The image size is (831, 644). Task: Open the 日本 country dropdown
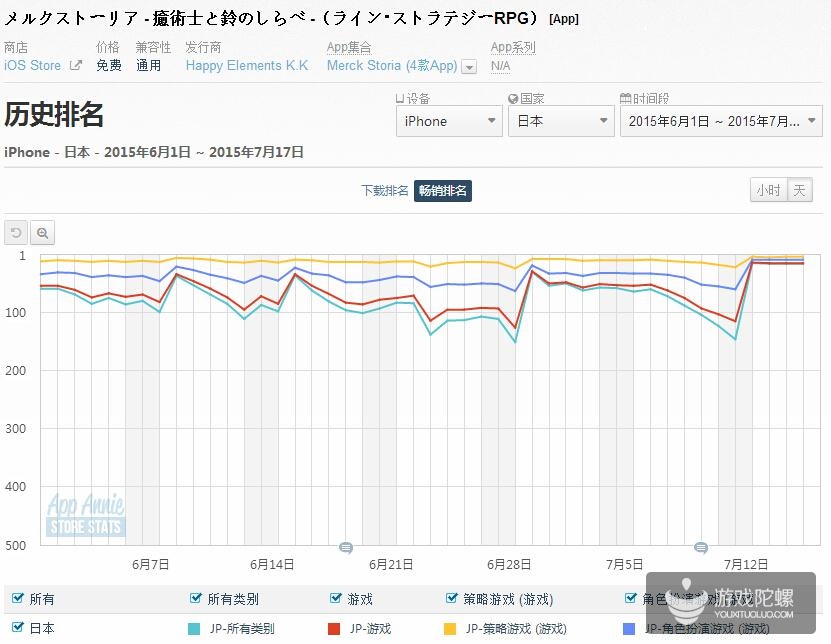[560, 121]
